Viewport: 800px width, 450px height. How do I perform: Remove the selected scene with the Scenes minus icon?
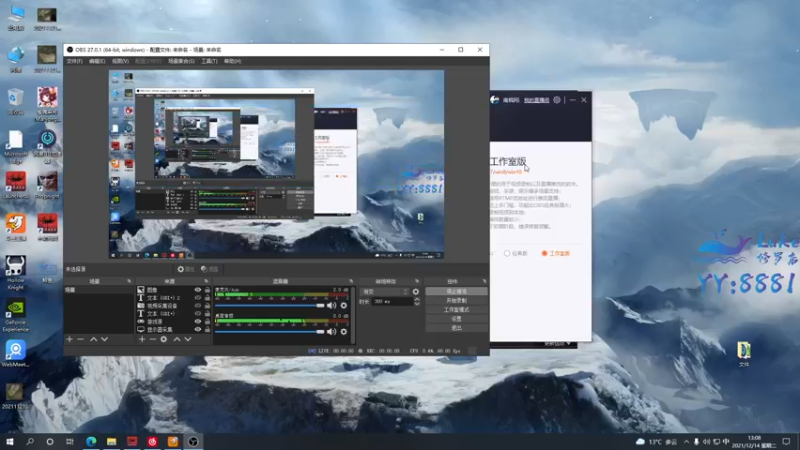tap(81, 339)
